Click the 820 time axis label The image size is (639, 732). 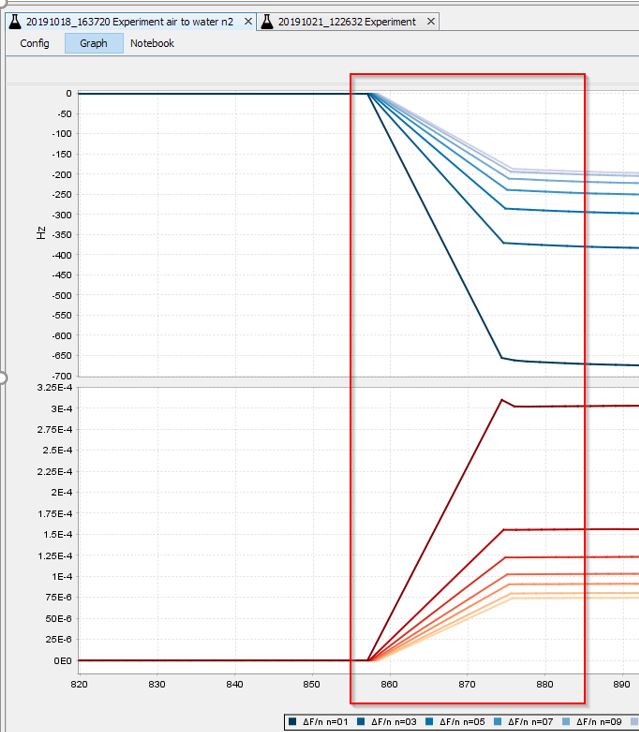click(x=79, y=684)
